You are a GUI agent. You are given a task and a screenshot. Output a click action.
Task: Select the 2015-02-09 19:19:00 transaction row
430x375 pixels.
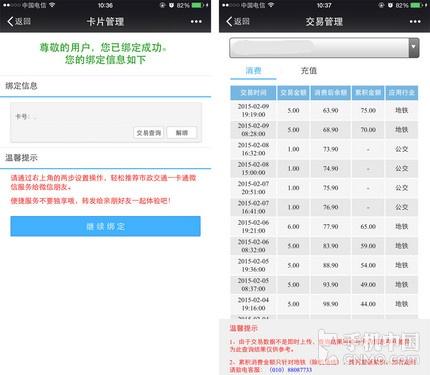(x=324, y=110)
